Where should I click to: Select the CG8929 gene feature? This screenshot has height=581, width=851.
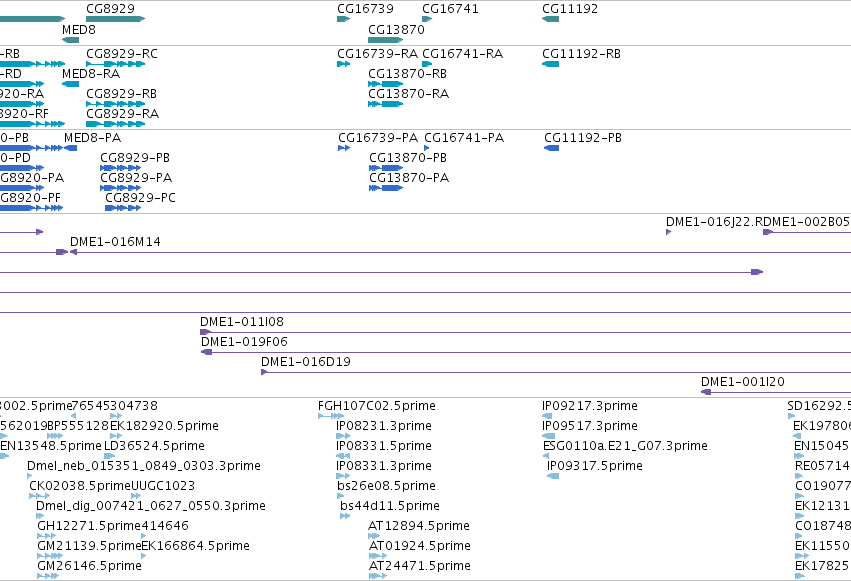[x=116, y=19]
